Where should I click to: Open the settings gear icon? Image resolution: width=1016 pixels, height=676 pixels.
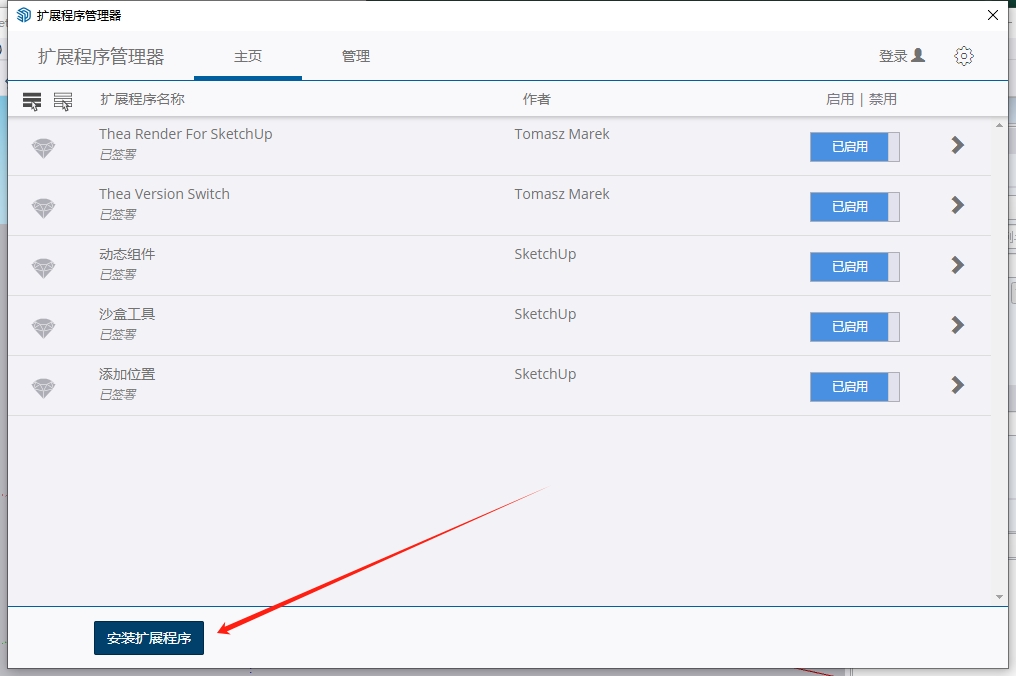coord(964,56)
